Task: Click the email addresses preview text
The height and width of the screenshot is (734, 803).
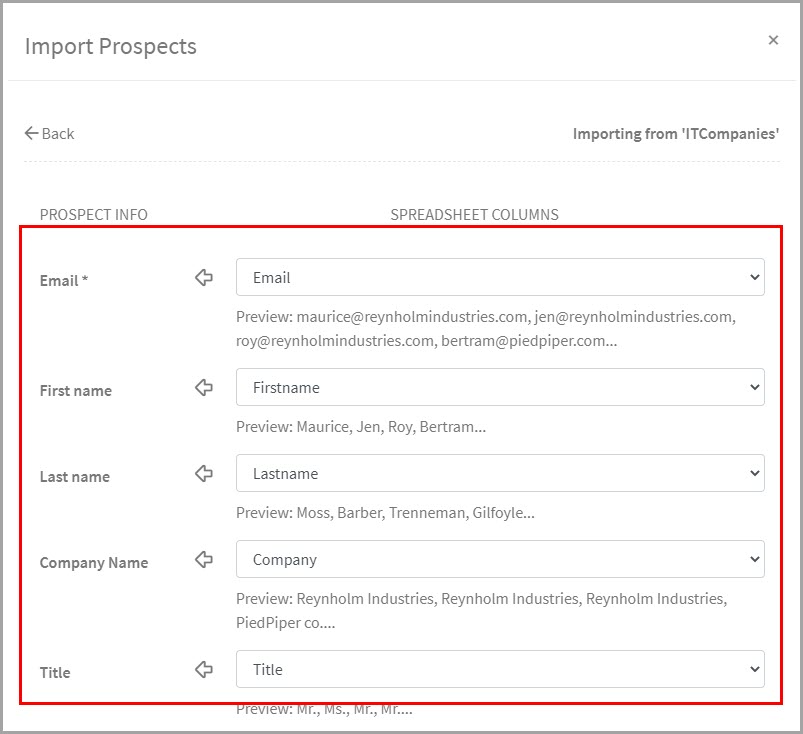Action: pos(485,328)
